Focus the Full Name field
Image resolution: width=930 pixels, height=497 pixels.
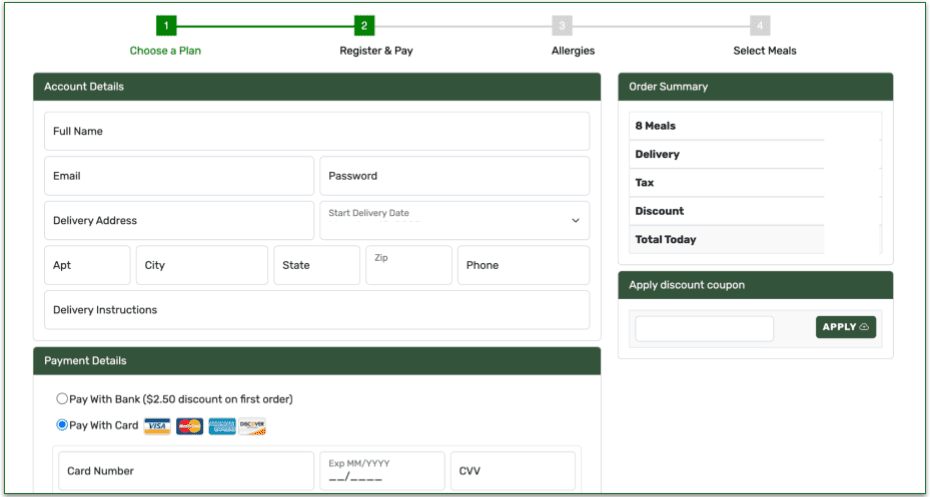(x=317, y=131)
